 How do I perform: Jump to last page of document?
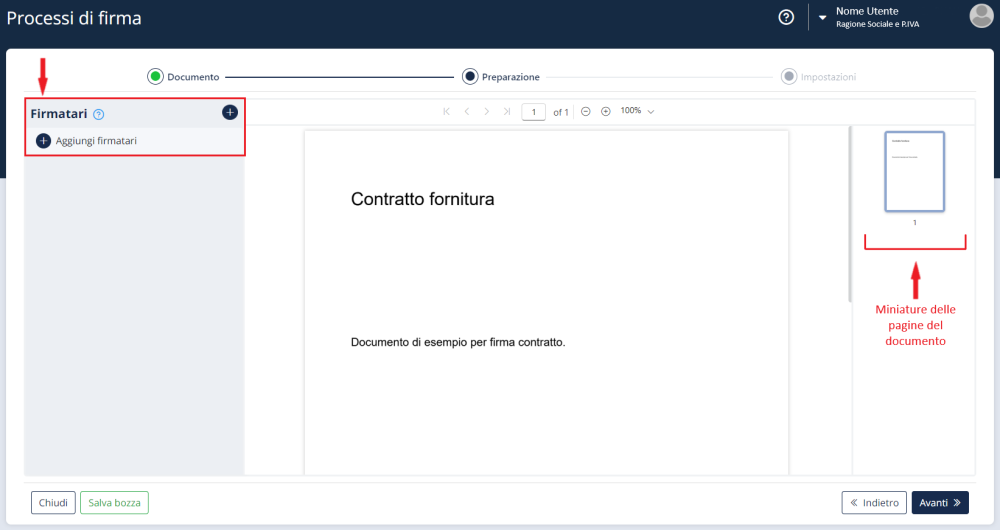point(507,112)
